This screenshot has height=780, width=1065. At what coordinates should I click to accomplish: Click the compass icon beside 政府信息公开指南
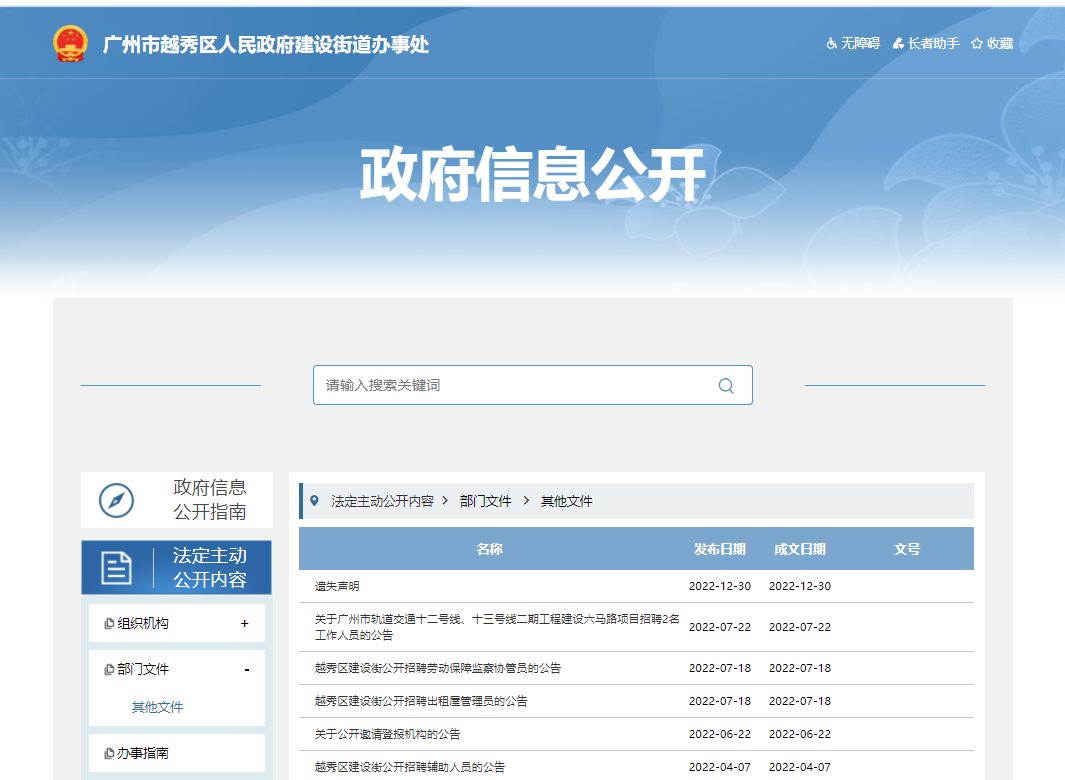pos(117,500)
